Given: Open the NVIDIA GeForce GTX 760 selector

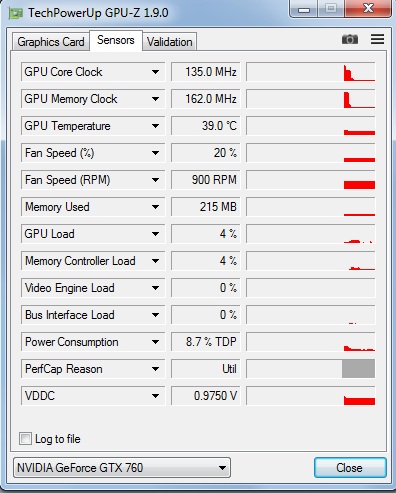Looking at the screenshot, I should pyautogui.click(x=122, y=468).
